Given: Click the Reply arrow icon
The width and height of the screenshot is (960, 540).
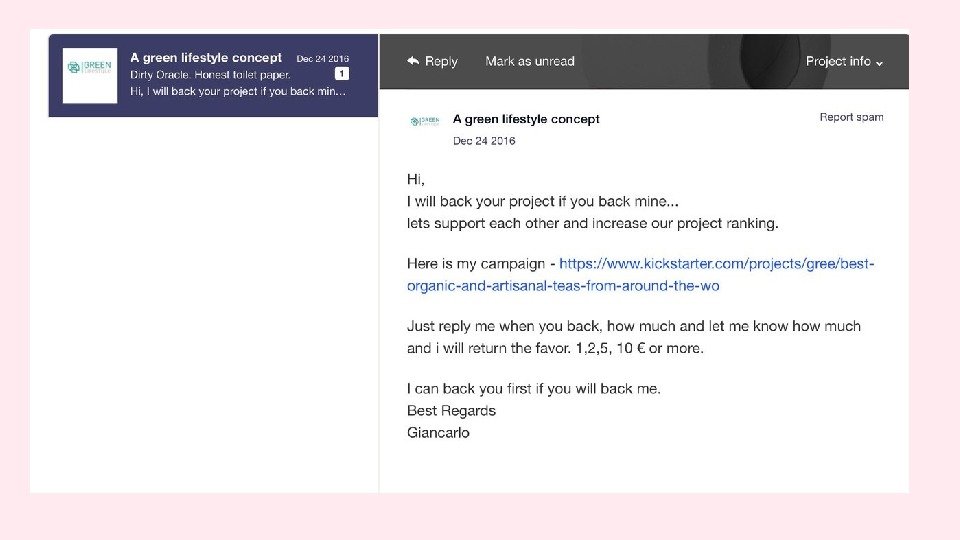Looking at the screenshot, I should click(413, 61).
